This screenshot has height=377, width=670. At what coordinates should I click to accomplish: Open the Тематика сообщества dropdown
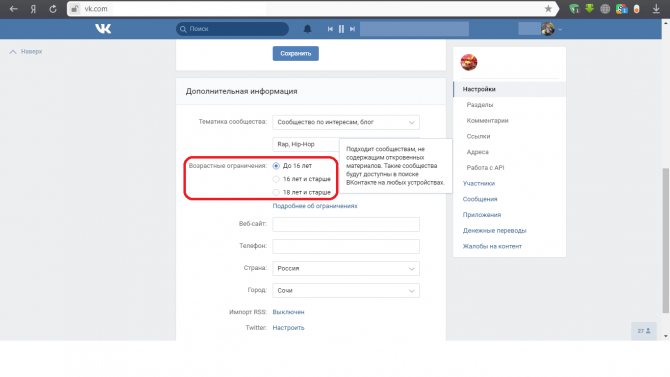pos(346,122)
